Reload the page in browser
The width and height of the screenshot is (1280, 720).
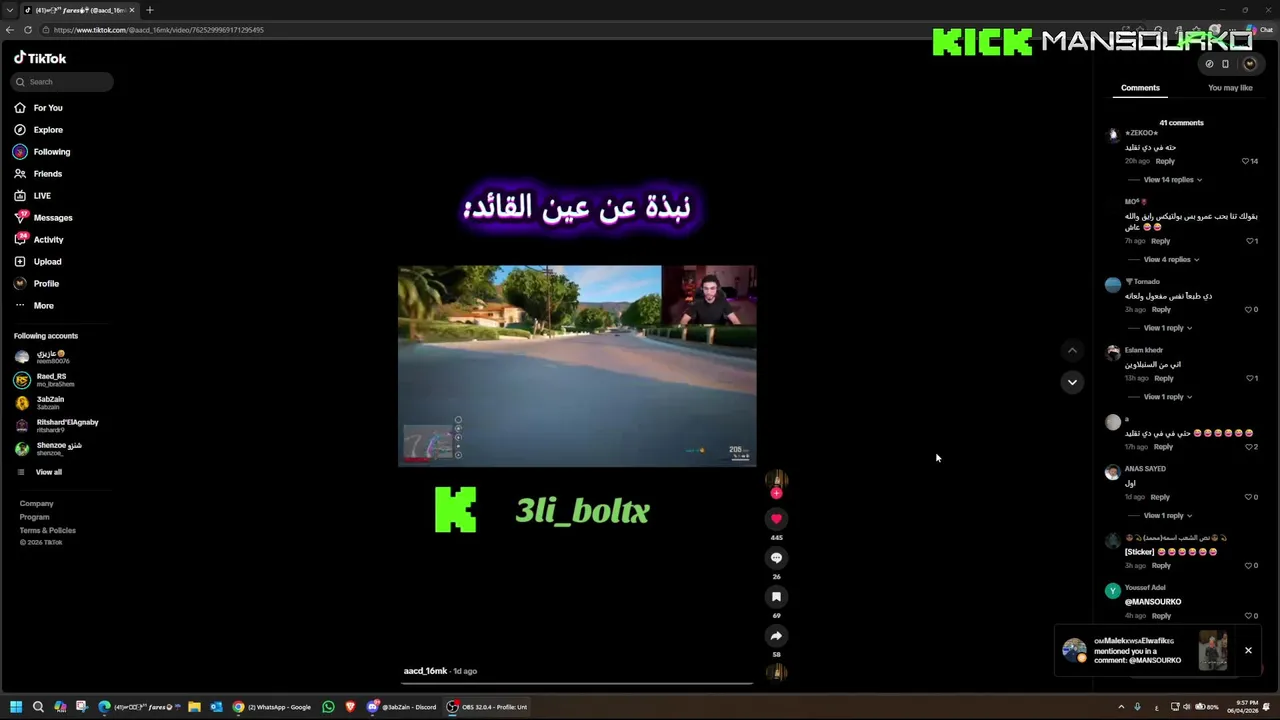(28, 30)
